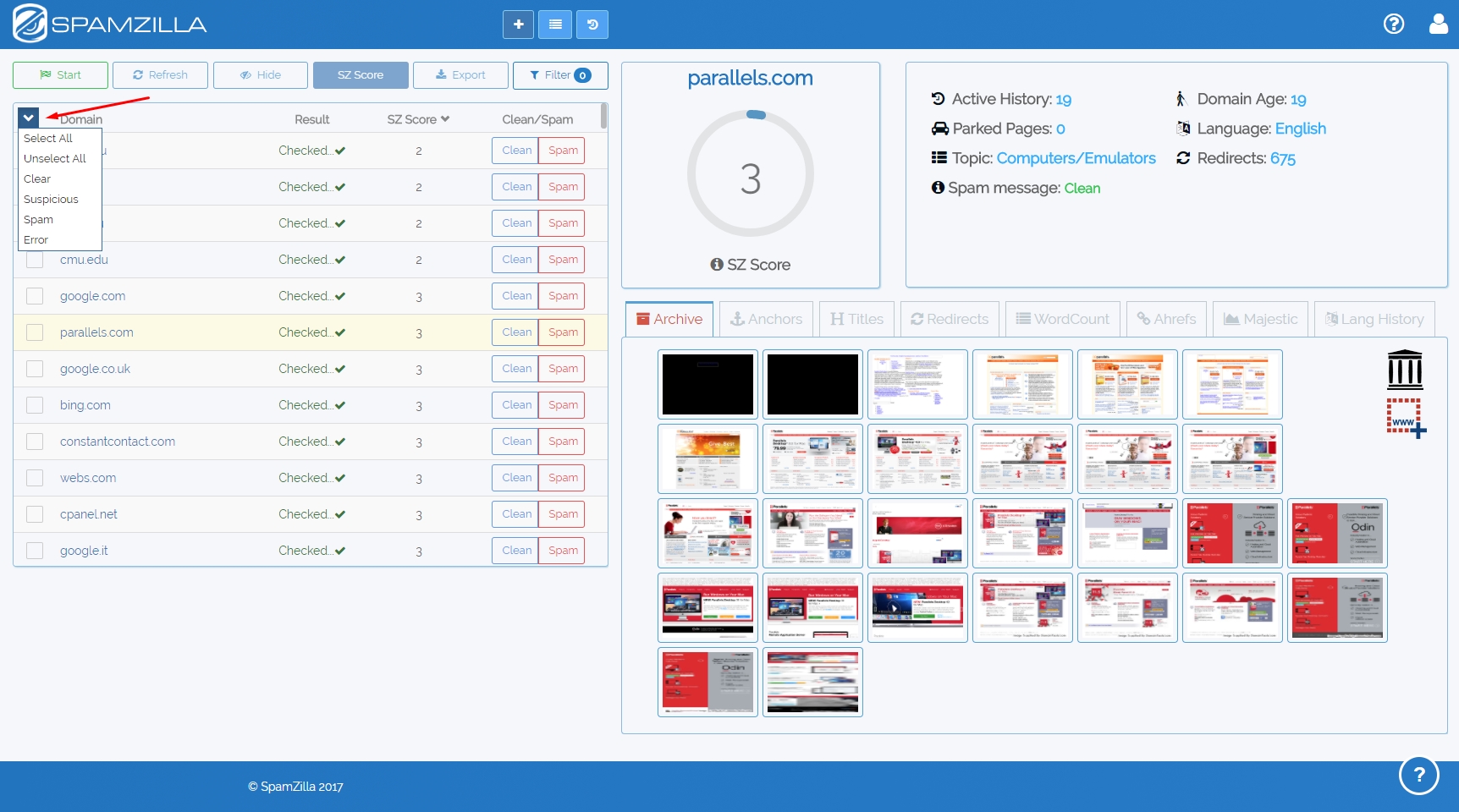Mark cmu.edu as Clean
1459x812 pixels.
tap(516, 260)
